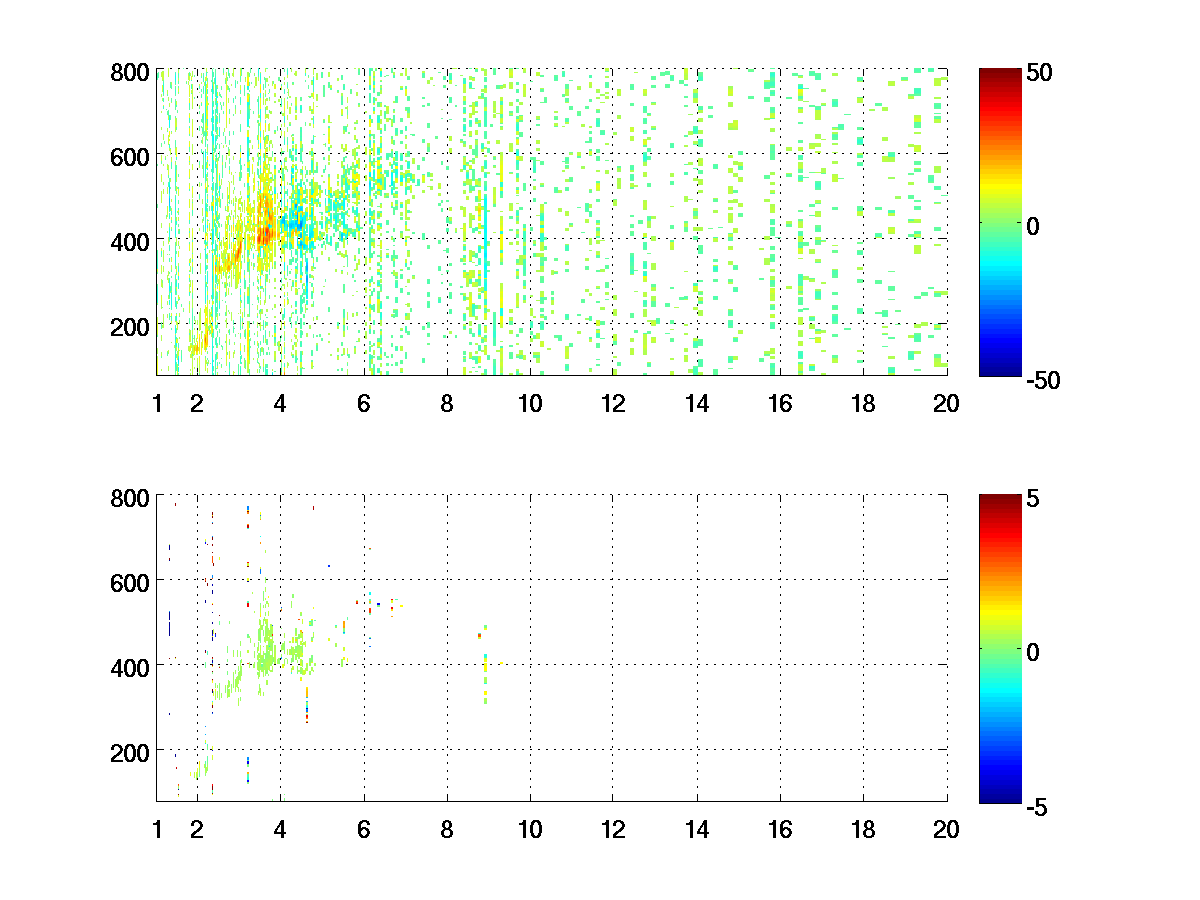The height and width of the screenshot is (900, 1200).
Task: Click y-axis tick '800' of the upper plot
Action: (130, 72)
